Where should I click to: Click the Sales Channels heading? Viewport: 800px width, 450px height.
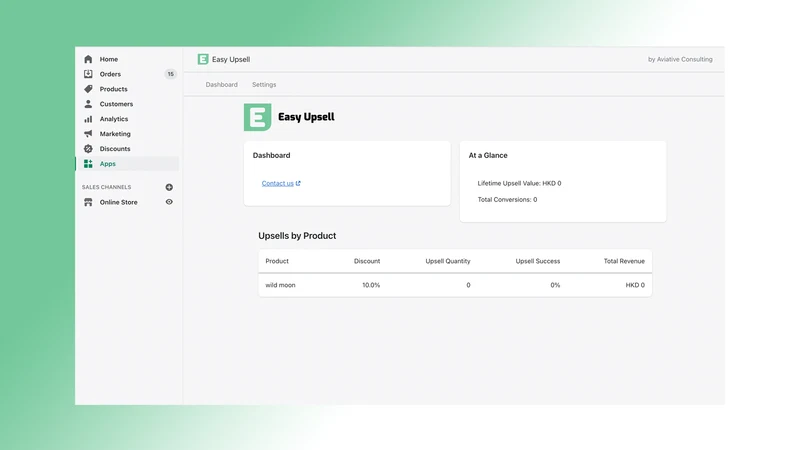click(x=107, y=187)
